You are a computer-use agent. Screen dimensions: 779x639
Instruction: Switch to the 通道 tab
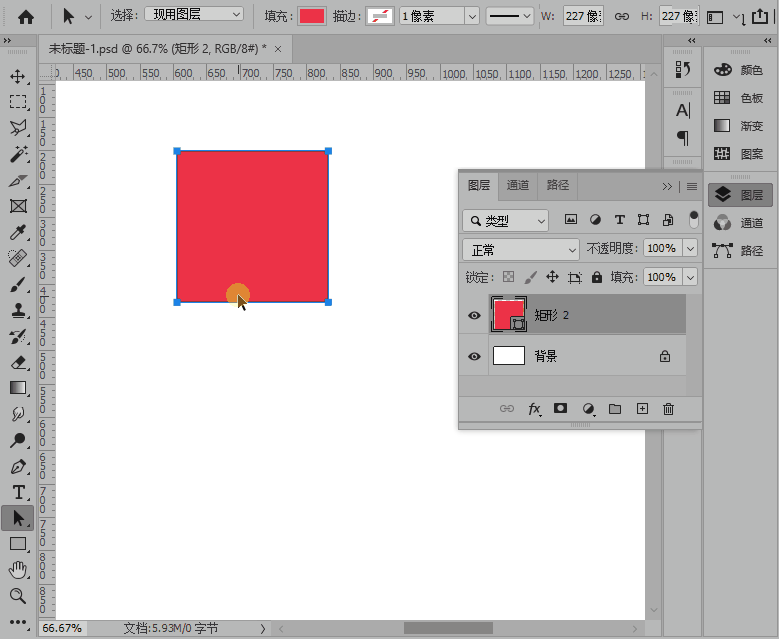pos(518,185)
